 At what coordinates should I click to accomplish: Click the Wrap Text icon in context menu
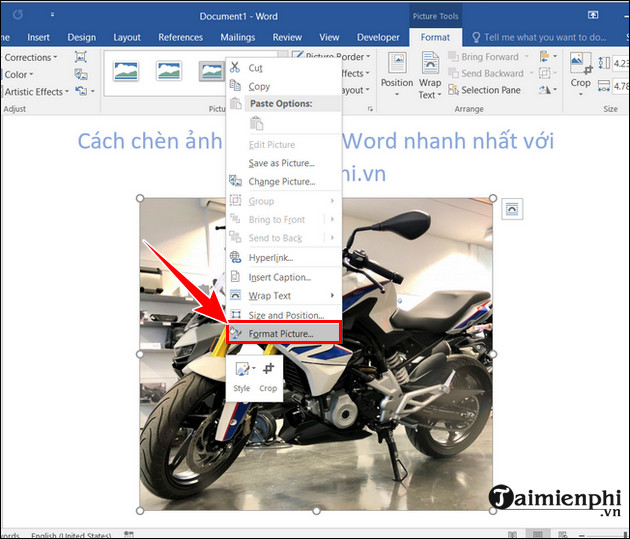pos(235,295)
